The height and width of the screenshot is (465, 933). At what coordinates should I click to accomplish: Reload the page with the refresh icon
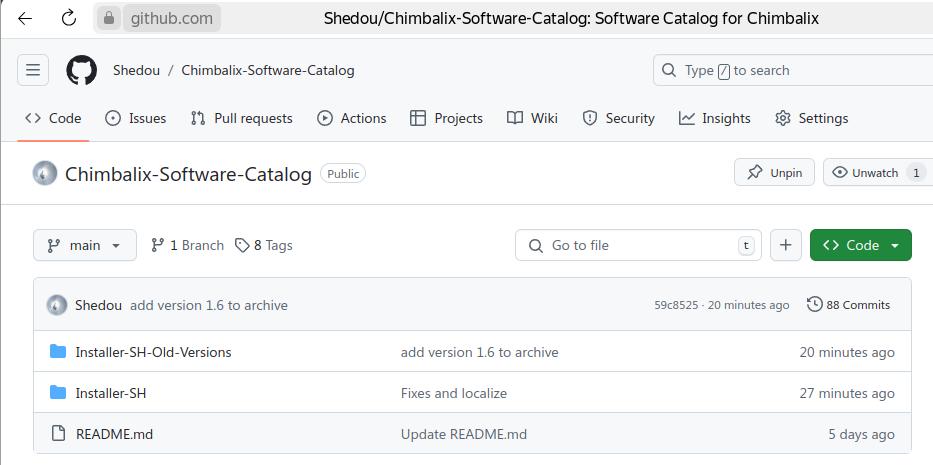[x=68, y=18]
